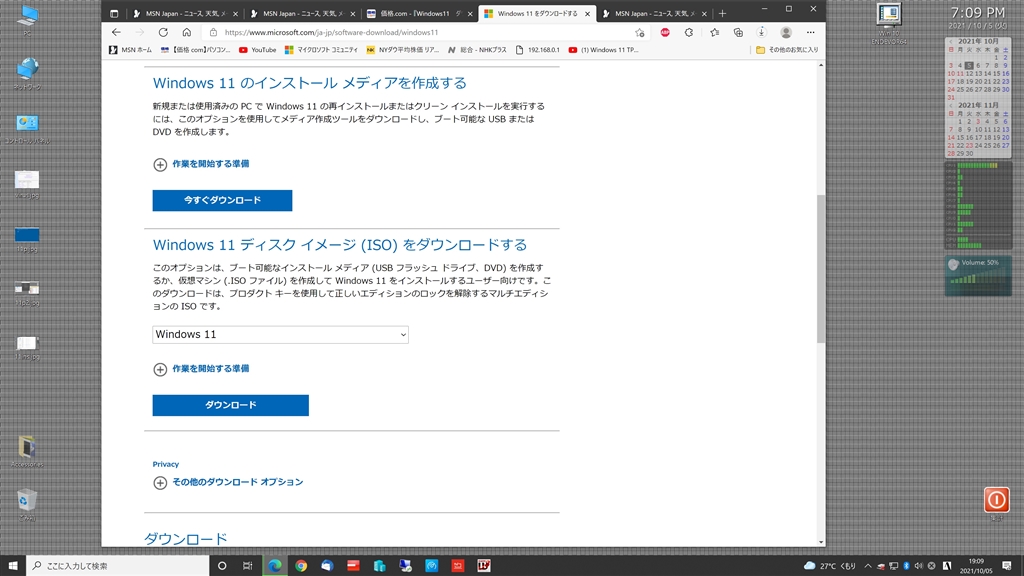Viewport: 1024px width, 576px height.
Task: Reload the current page
Action: click(x=163, y=32)
